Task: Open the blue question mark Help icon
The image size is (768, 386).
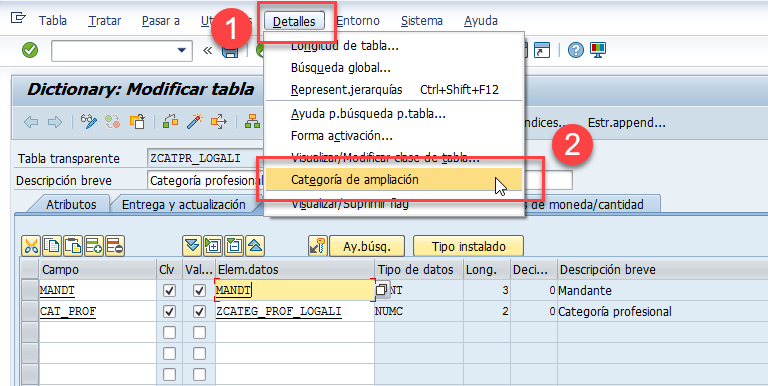Action: pos(576,50)
